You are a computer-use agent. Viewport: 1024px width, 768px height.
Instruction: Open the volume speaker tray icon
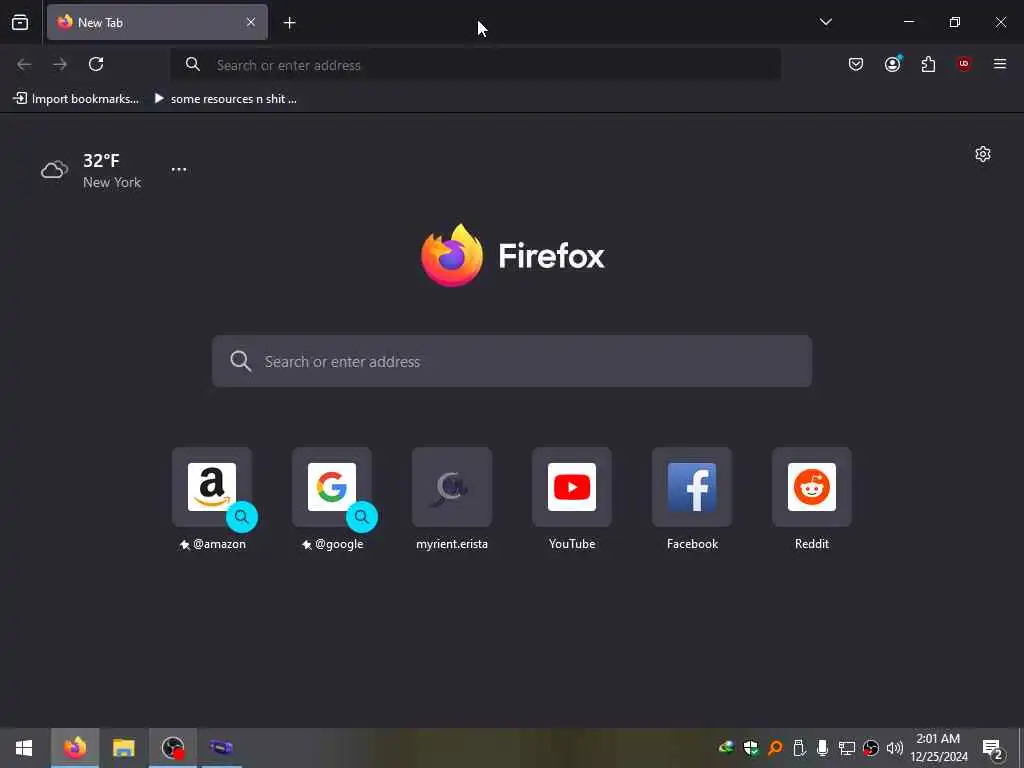(895, 748)
